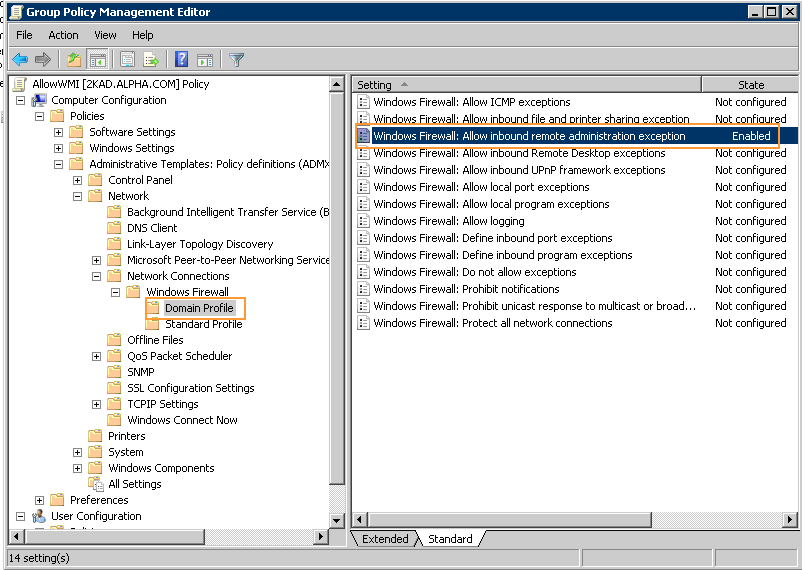Click the Back arrow toolbar icon
This screenshot has height=570, width=802.
[20, 60]
